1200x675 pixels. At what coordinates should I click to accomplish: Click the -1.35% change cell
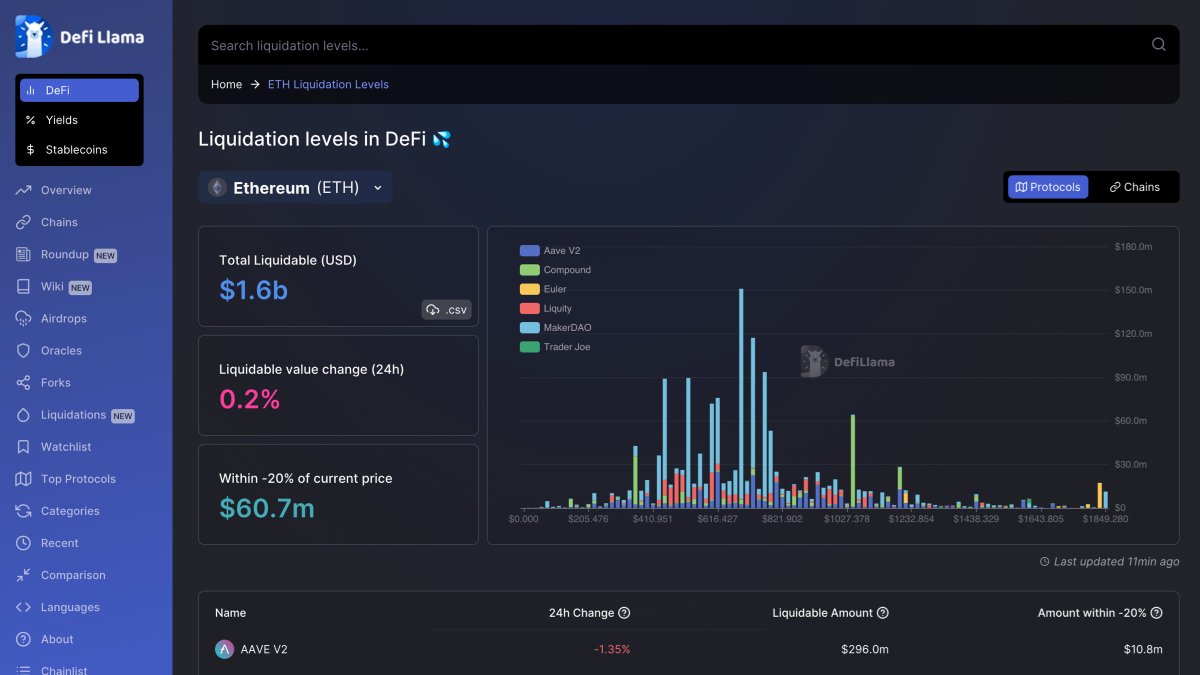pyautogui.click(x=612, y=649)
